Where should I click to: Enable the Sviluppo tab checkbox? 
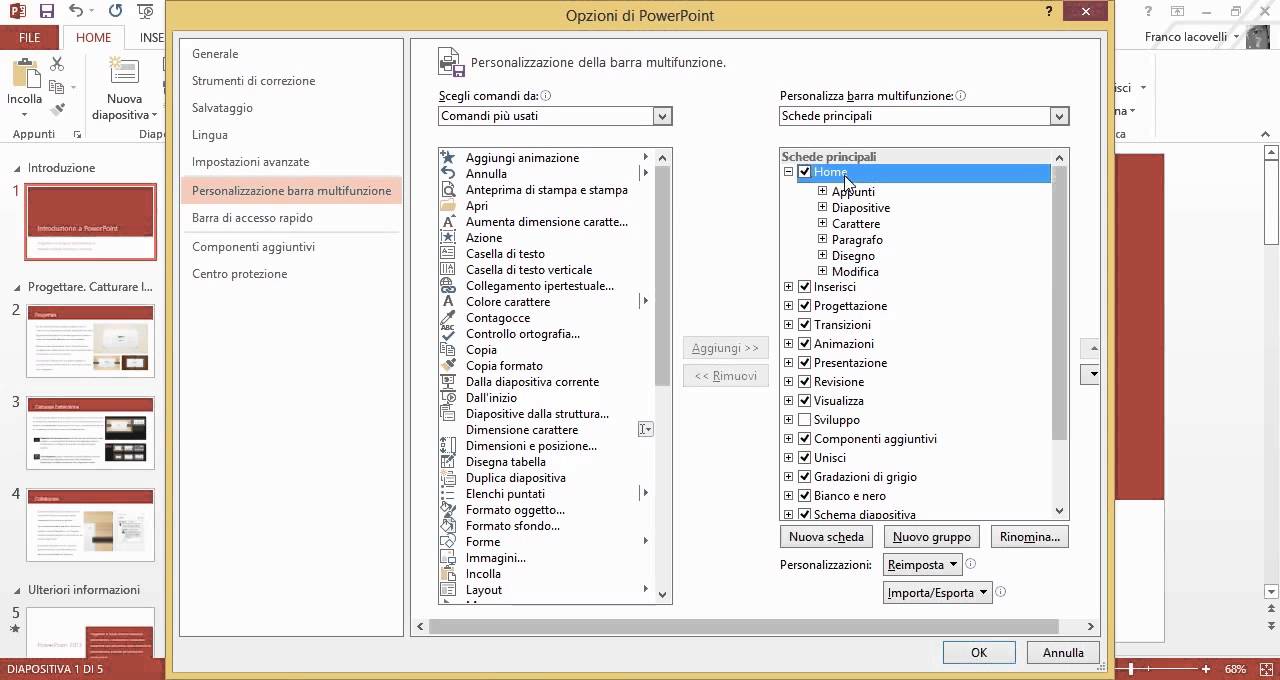pyautogui.click(x=805, y=420)
